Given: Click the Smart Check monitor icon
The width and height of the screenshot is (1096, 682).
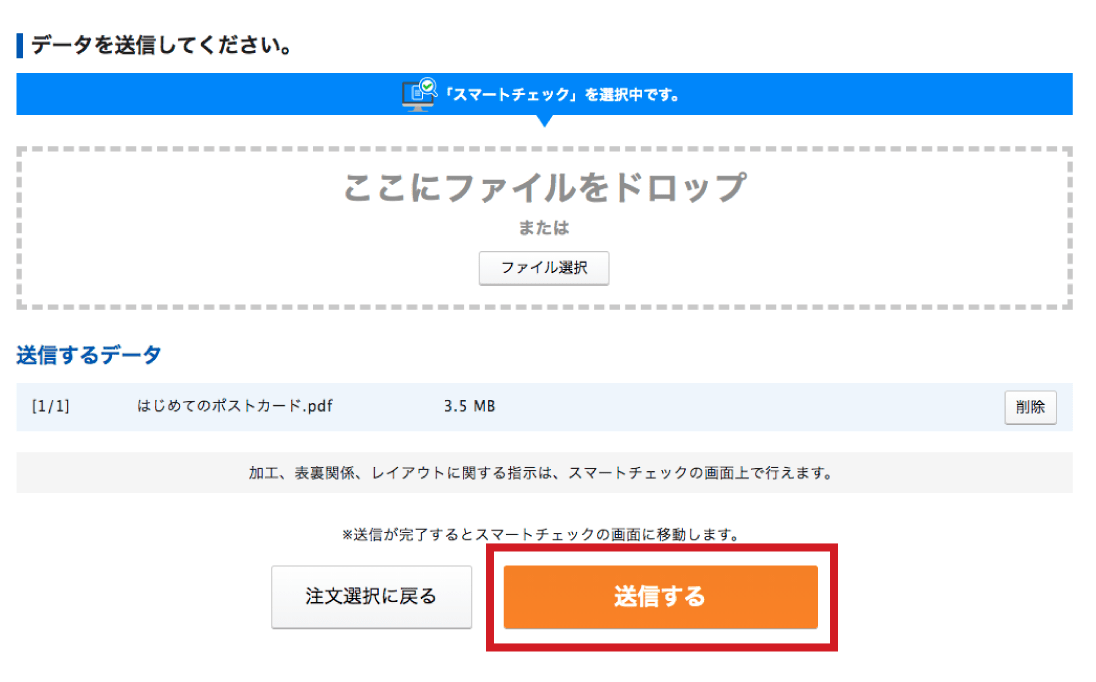Looking at the screenshot, I should click(419, 94).
